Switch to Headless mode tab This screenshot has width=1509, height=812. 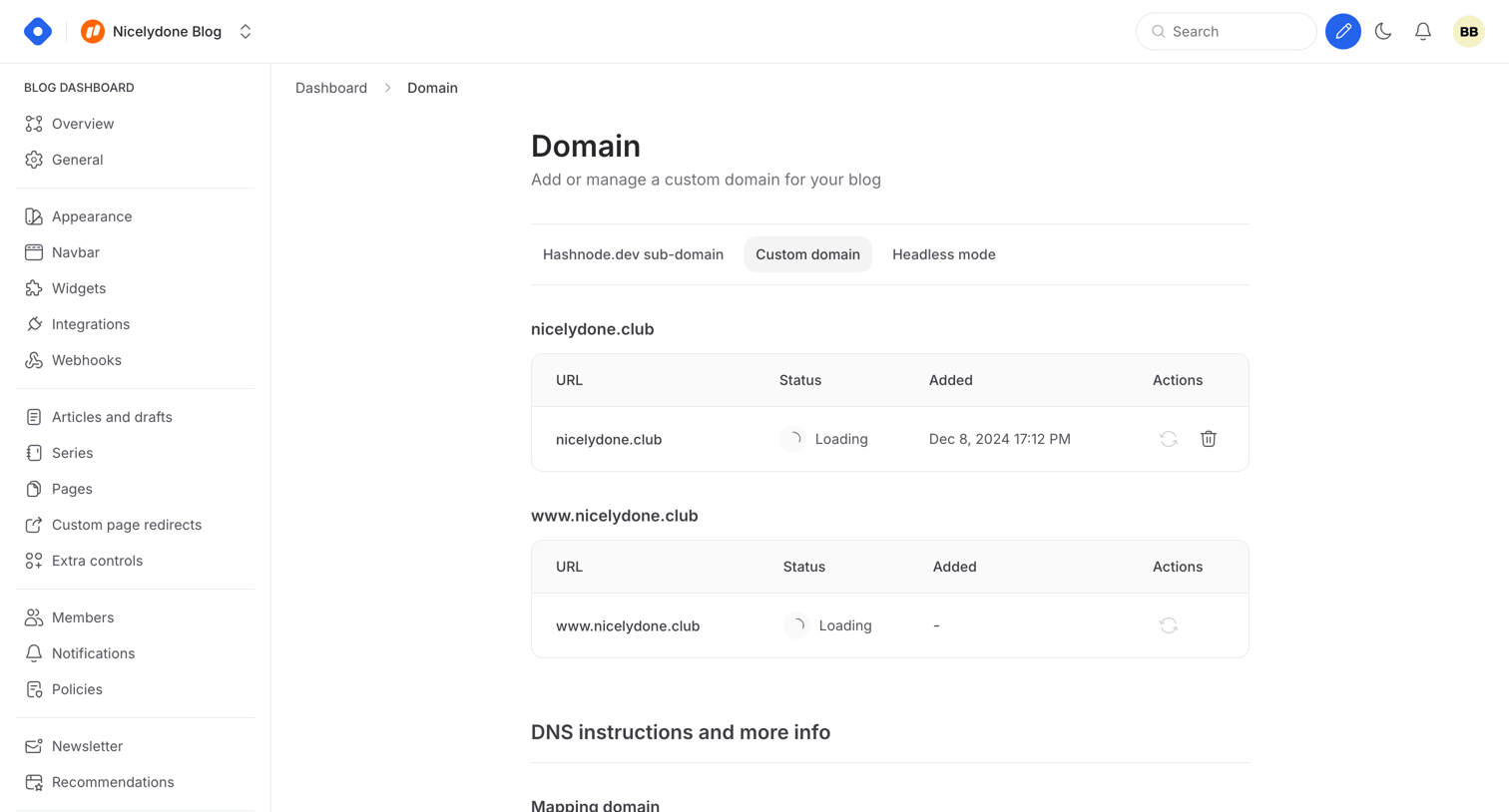[944, 254]
